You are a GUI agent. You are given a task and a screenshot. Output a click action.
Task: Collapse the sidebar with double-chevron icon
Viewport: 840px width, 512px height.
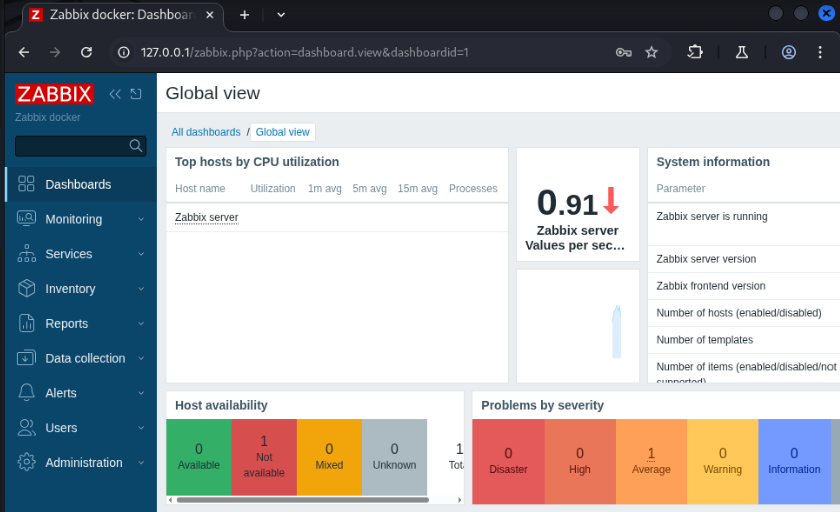click(115, 94)
